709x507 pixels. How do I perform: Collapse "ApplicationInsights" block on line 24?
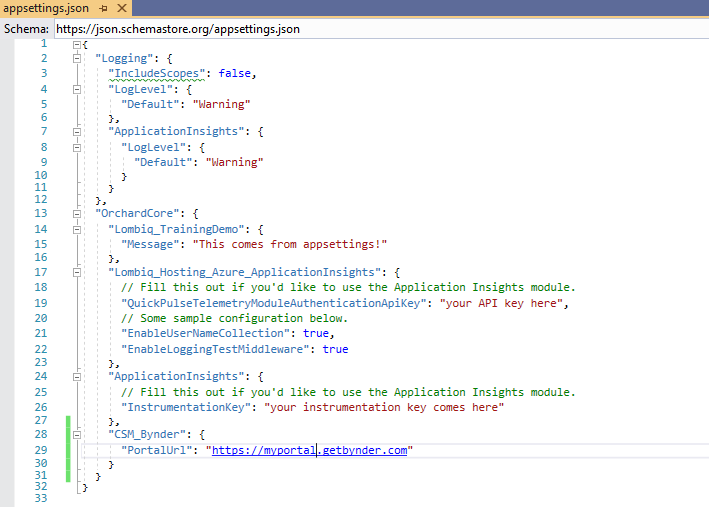(x=77, y=377)
